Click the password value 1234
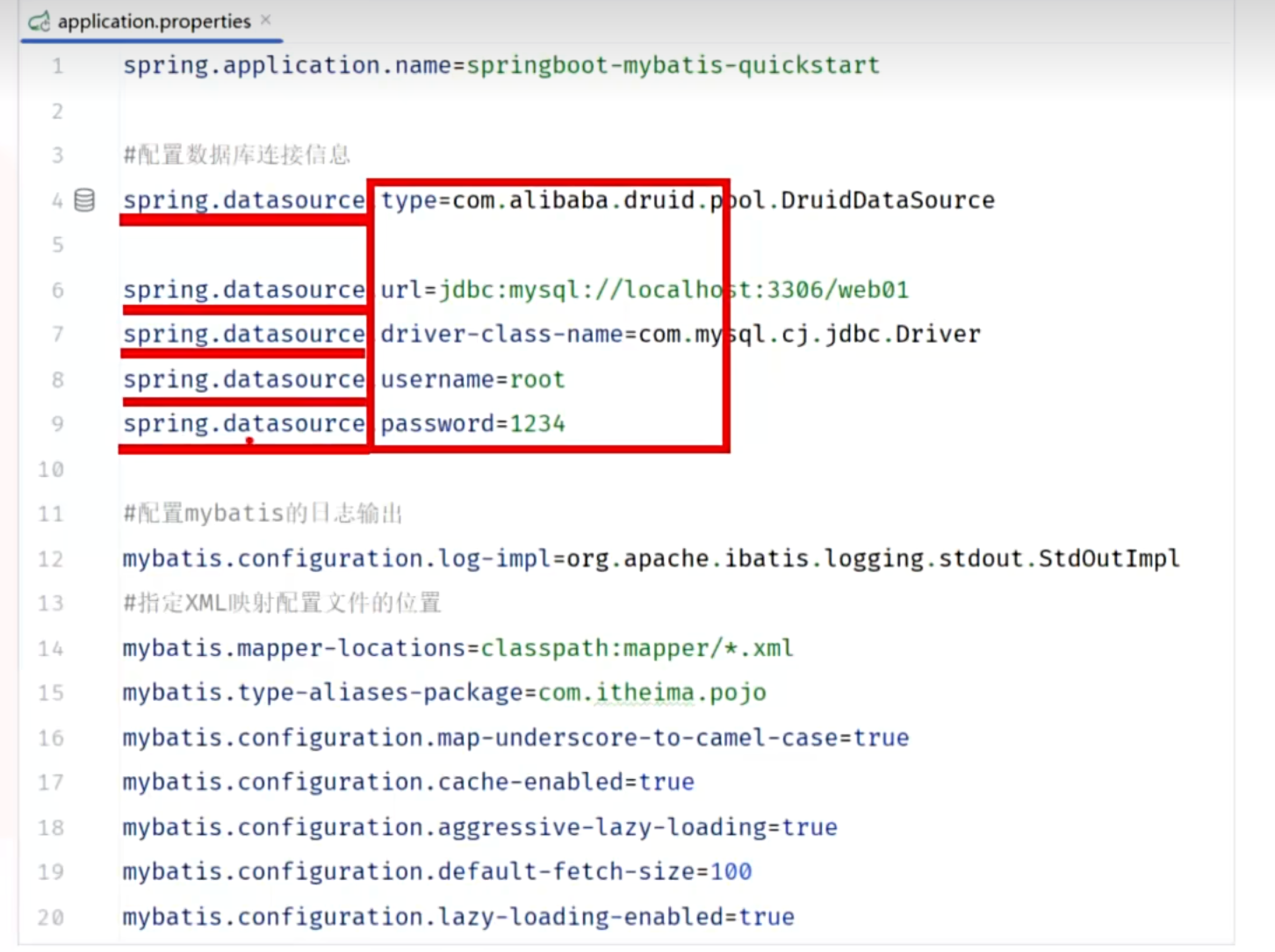1275x952 pixels. tap(537, 424)
